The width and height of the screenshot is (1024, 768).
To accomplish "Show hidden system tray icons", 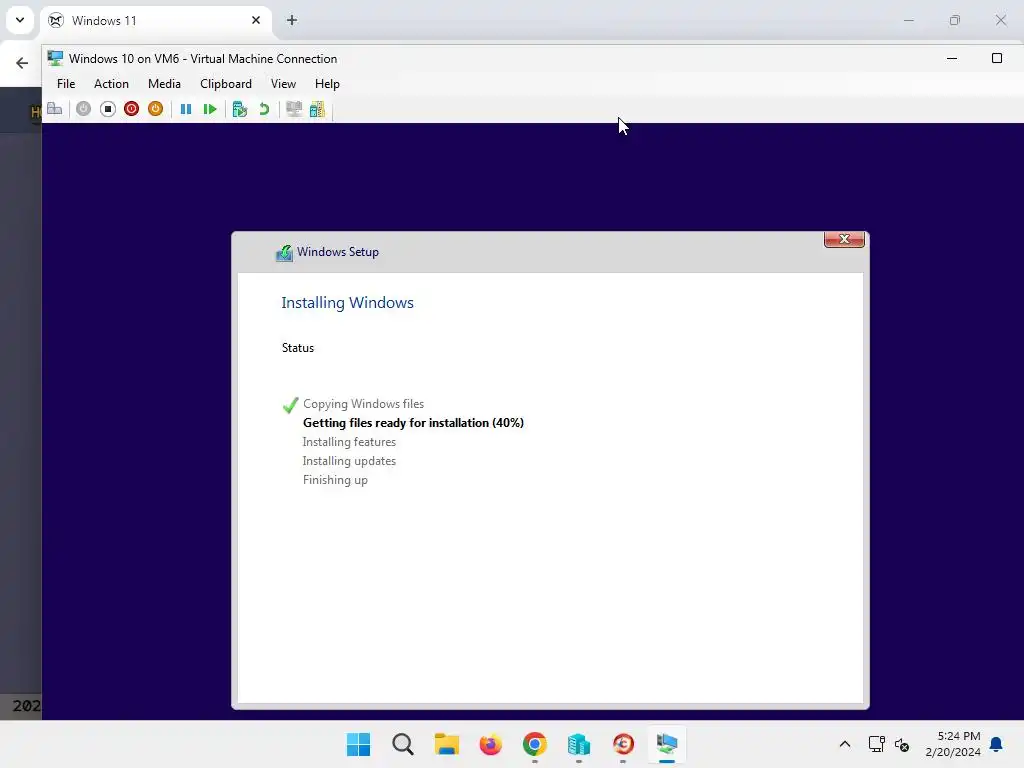I will pos(845,744).
